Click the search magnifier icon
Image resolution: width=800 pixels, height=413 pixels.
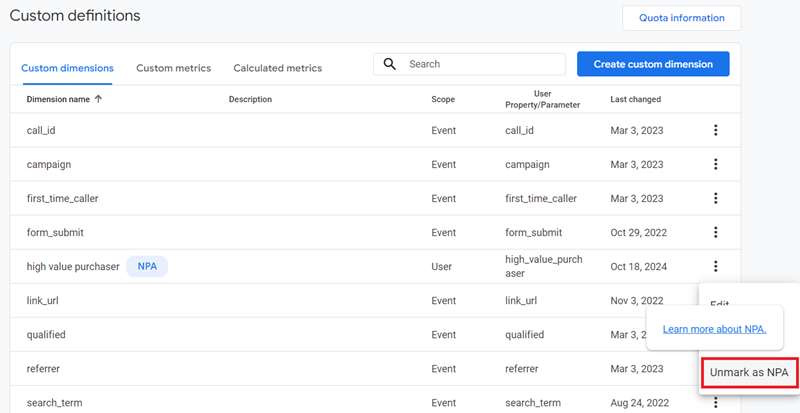point(390,64)
